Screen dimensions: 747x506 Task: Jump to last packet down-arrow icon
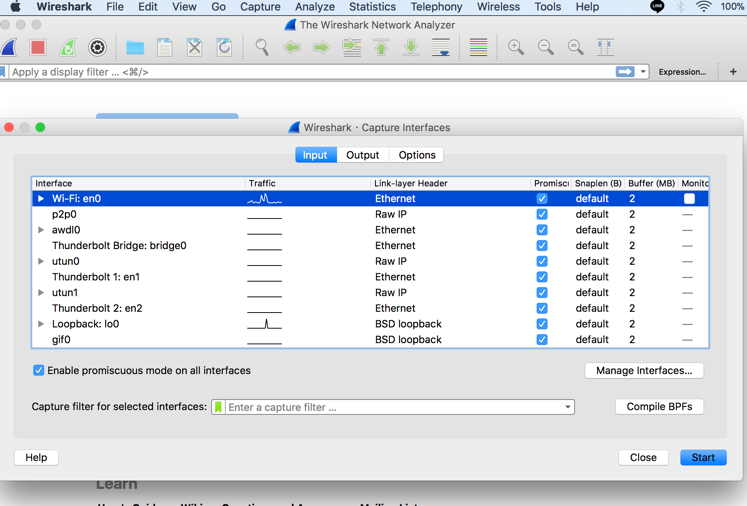[411, 48]
